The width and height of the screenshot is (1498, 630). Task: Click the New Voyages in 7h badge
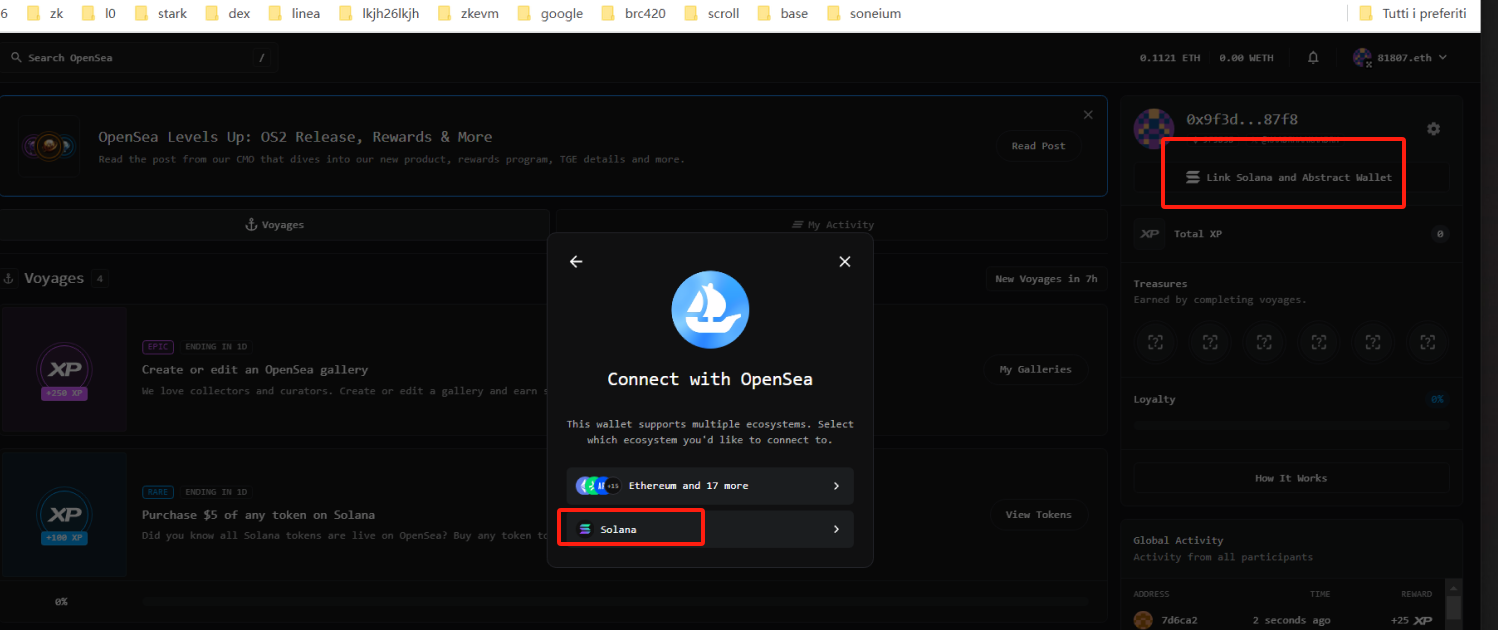[x=1045, y=279]
